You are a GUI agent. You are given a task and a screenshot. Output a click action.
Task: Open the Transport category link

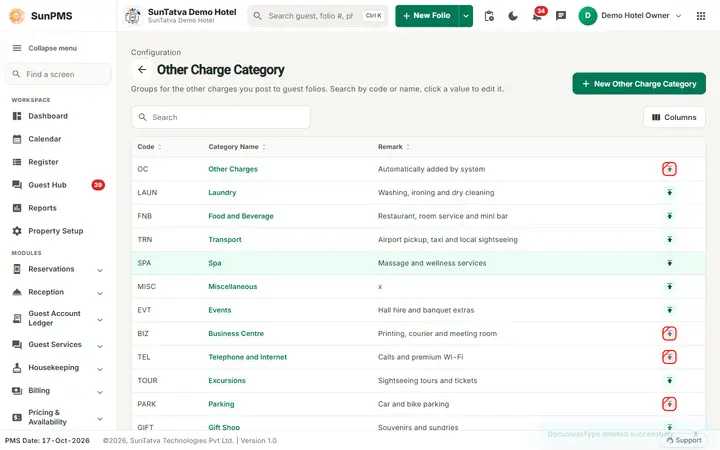click(x=225, y=239)
